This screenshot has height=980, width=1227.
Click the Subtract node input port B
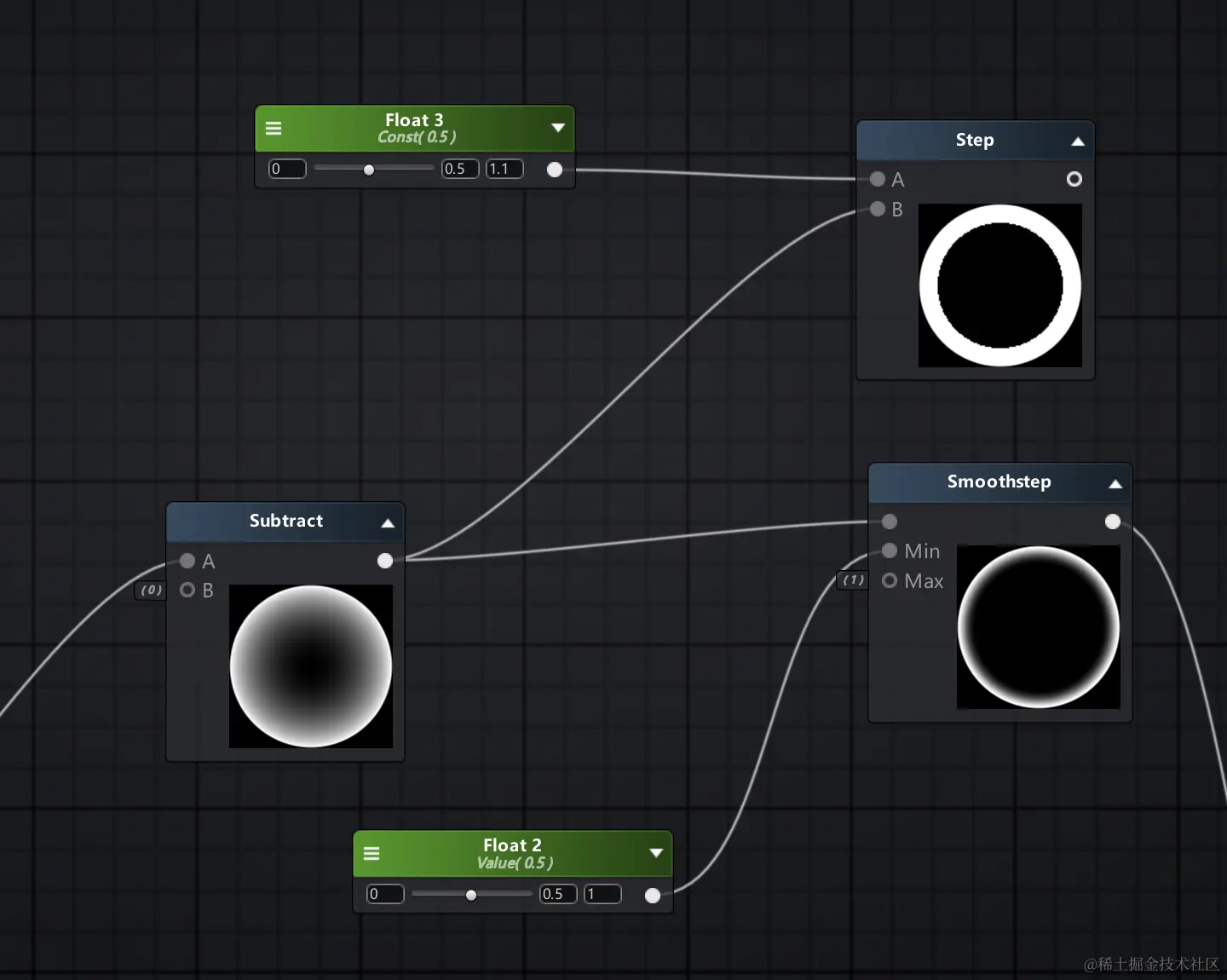187,590
